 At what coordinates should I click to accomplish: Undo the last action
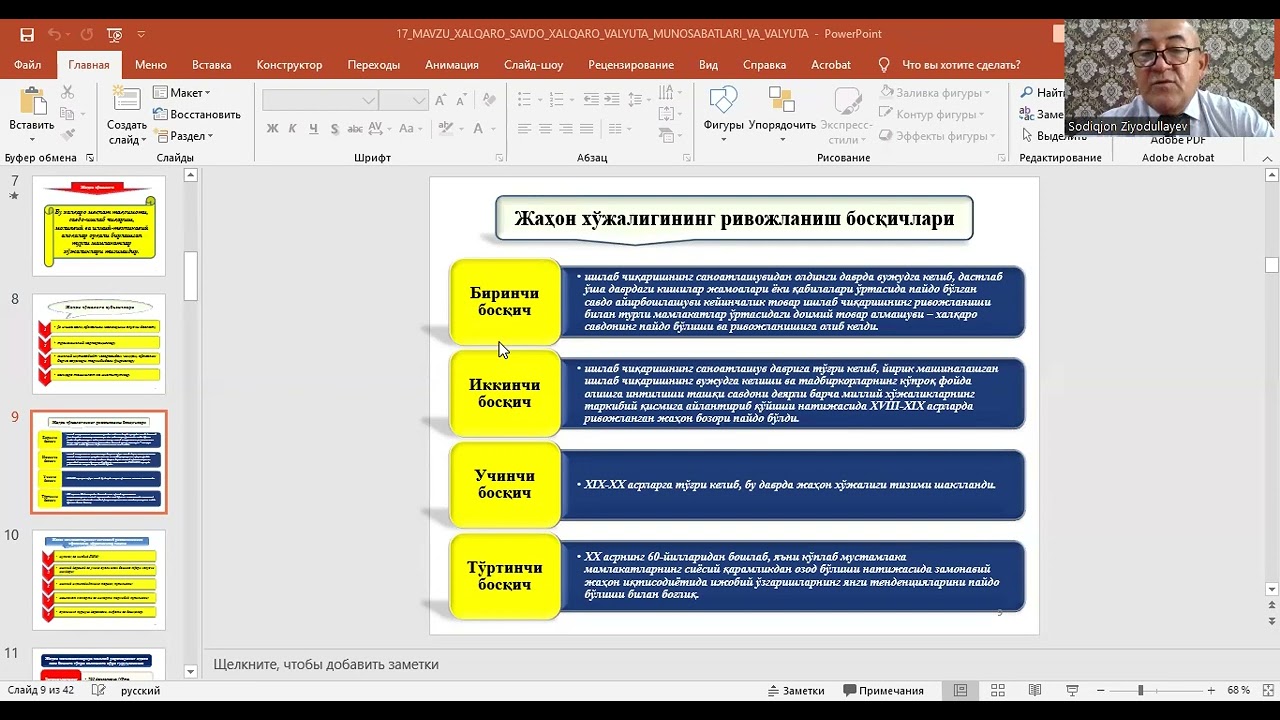pyautogui.click(x=54, y=34)
